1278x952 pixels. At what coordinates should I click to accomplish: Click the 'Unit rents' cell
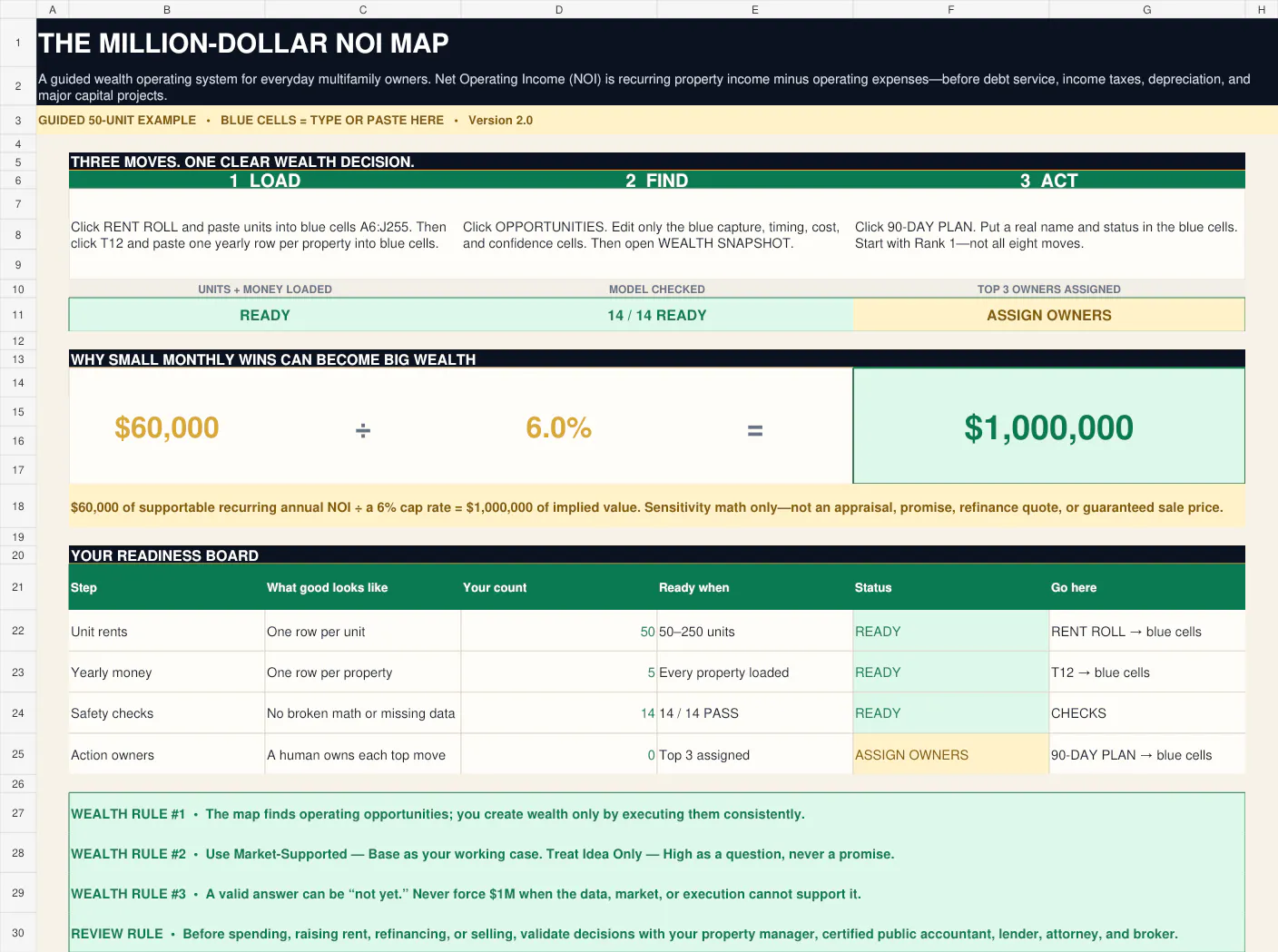[167, 632]
